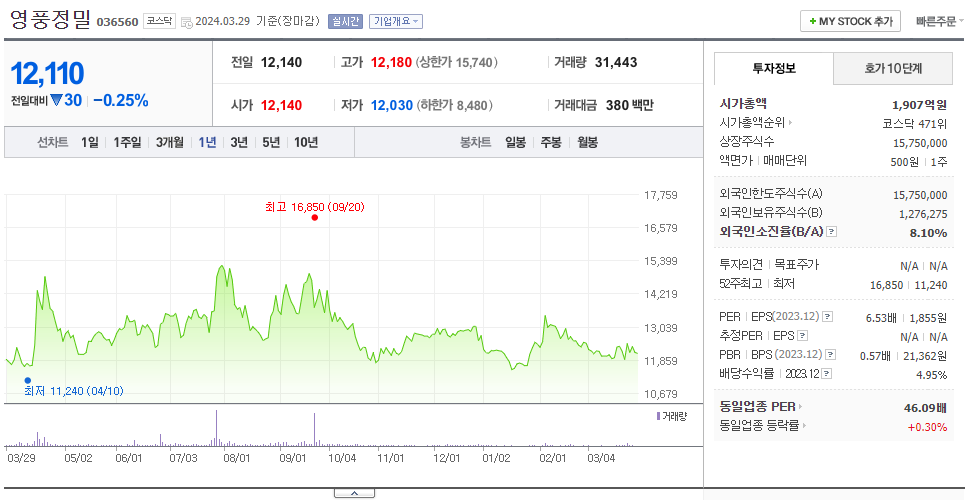Image resolution: width=968 pixels, height=500 pixels.
Task: Click 동일업종 등락률 link
Action: point(759,425)
